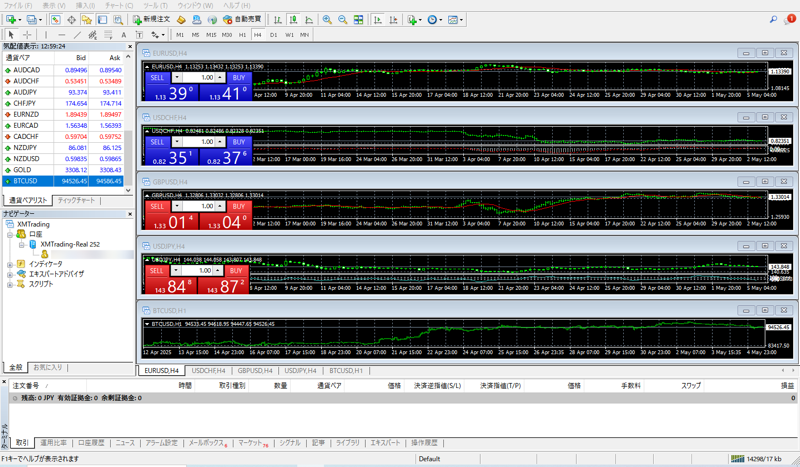Switch timeframe to M15
The height and width of the screenshot is (467, 800).
coord(211,35)
